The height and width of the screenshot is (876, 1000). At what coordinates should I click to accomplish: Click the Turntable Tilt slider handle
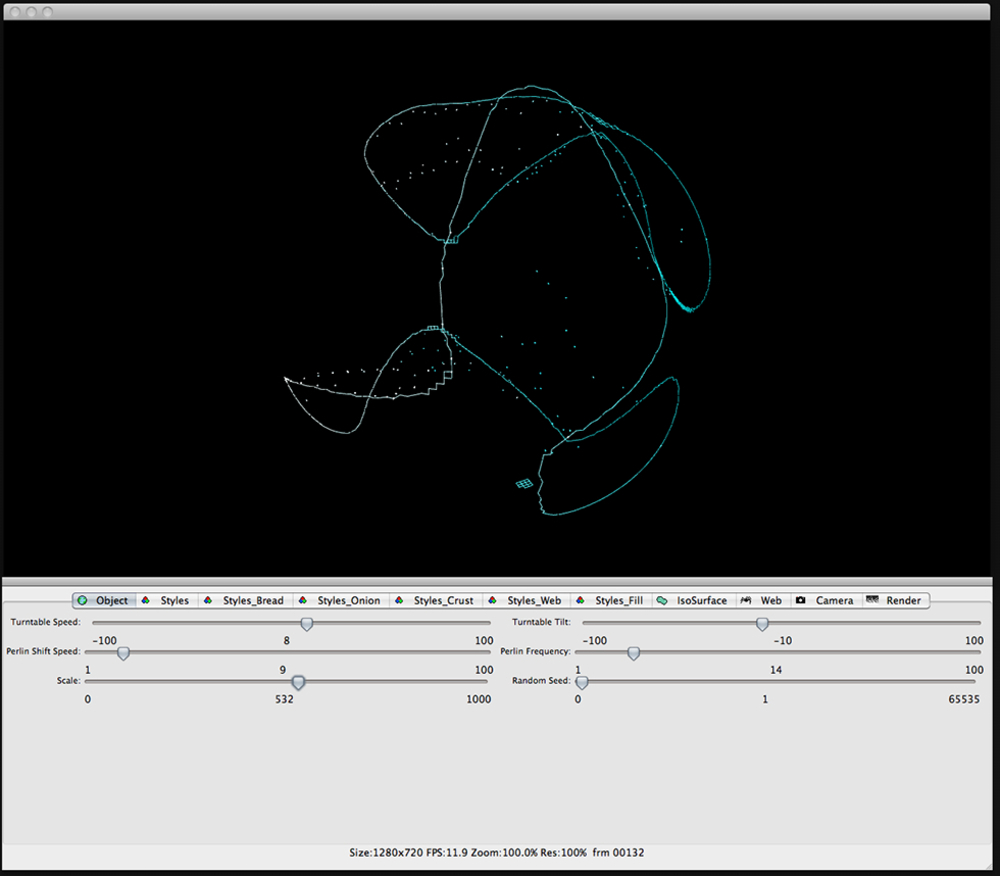(x=762, y=624)
